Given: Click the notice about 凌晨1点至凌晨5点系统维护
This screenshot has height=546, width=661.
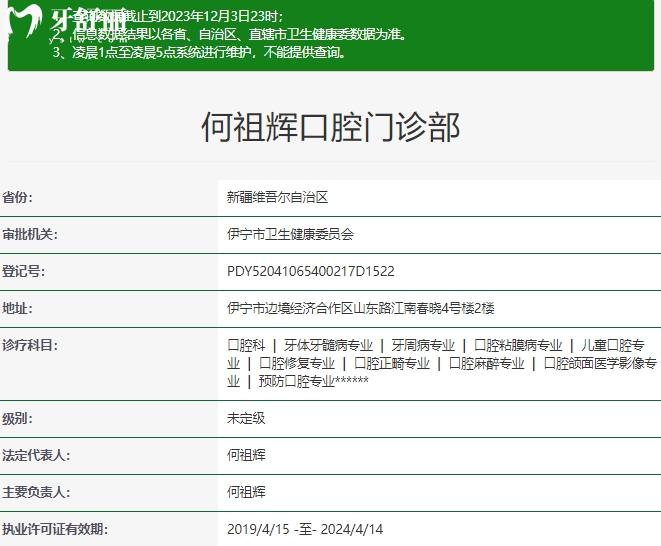Looking at the screenshot, I should click(x=199, y=52).
